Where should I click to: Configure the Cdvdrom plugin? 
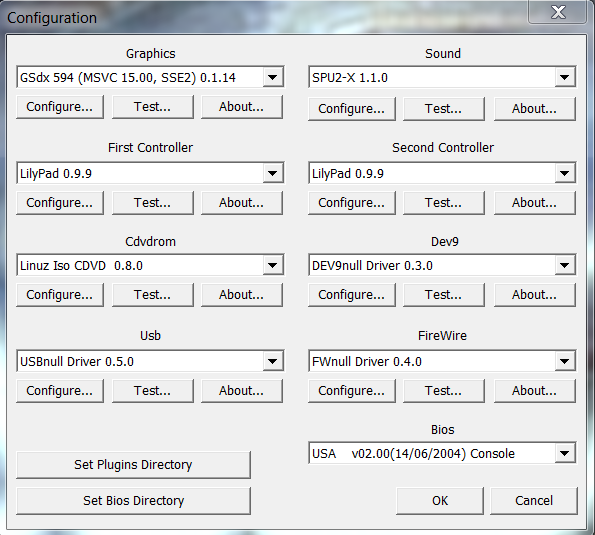pyautogui.click(x=60, y=295)
